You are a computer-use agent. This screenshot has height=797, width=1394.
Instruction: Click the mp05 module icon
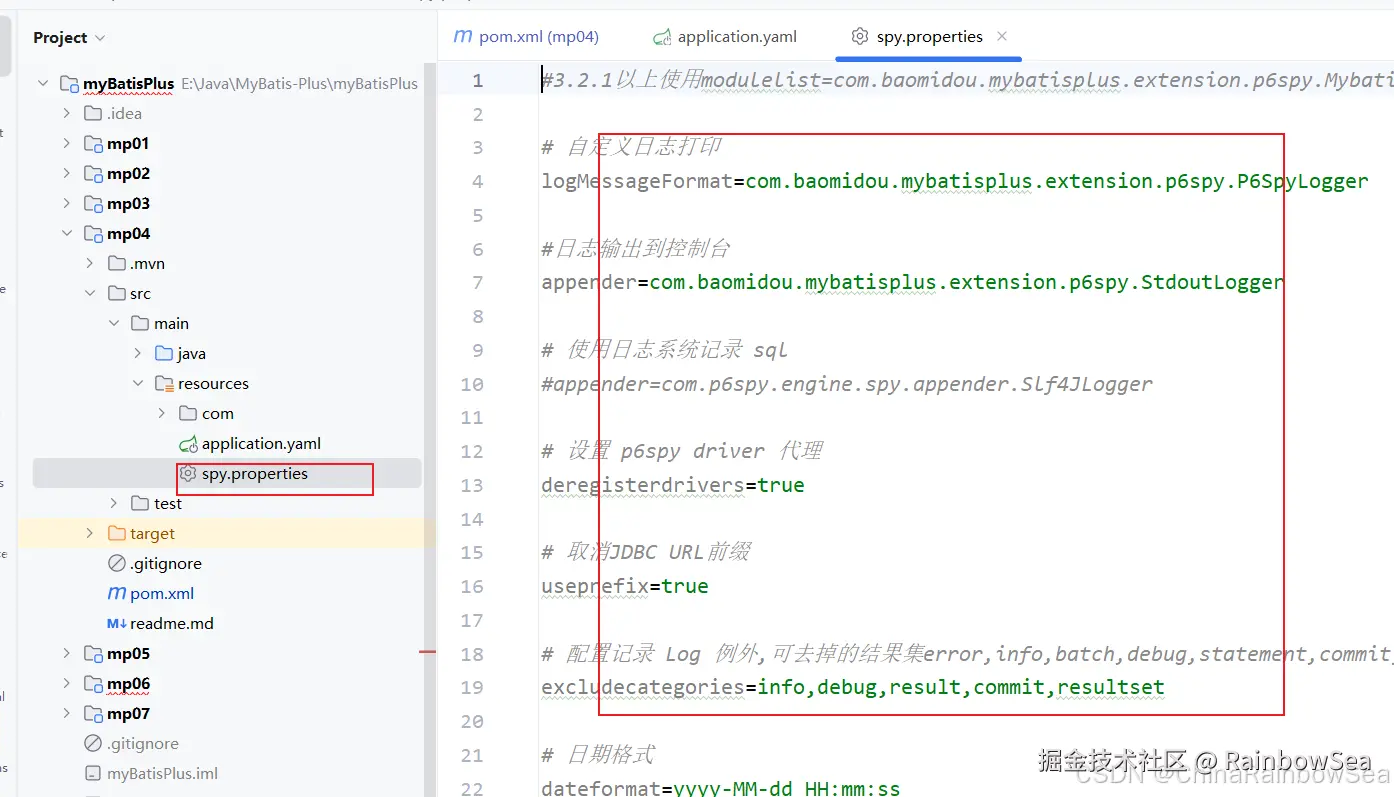(x=93, y=653)
